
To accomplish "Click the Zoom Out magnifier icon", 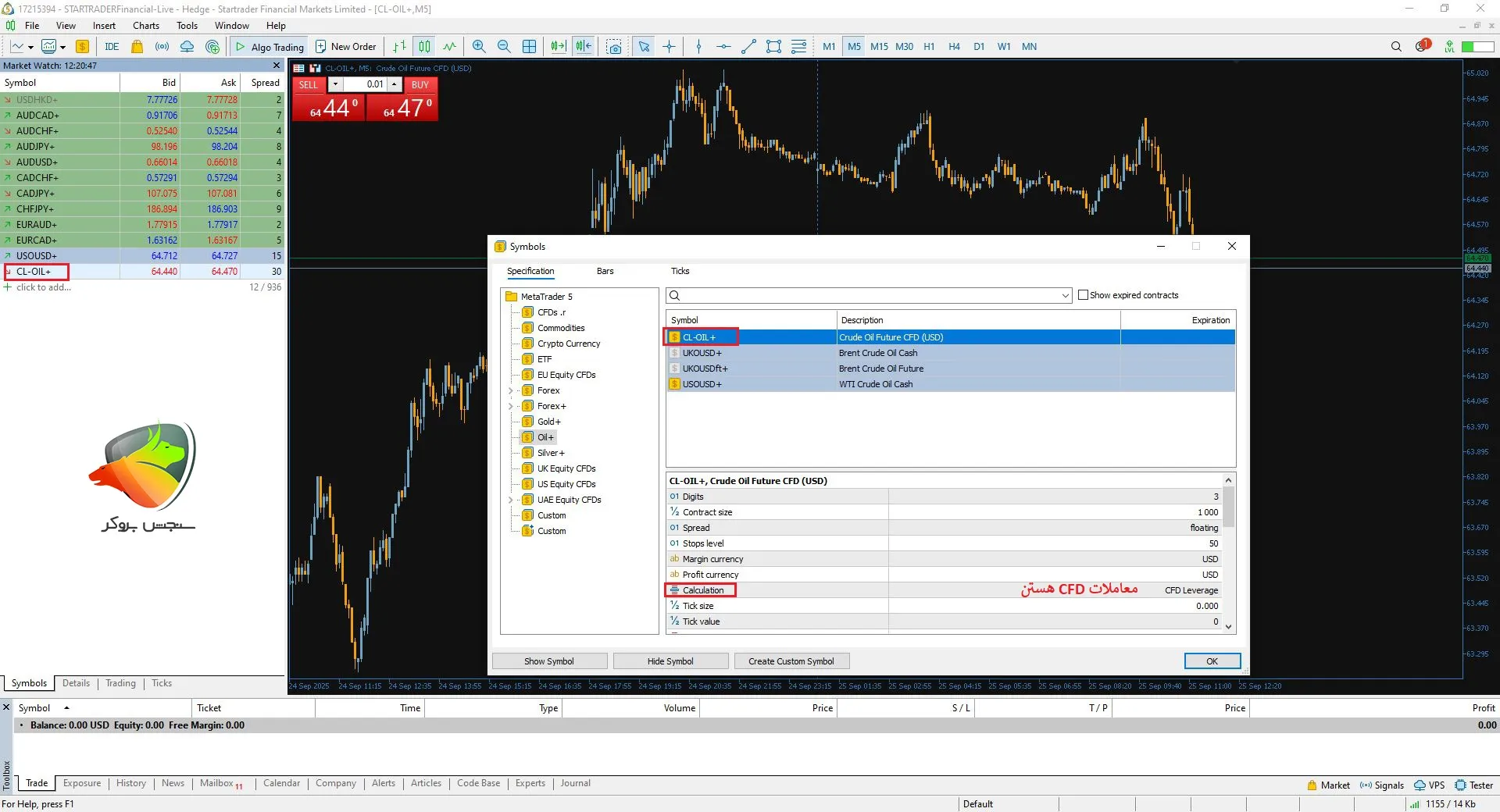I will [x=504, y=47].
